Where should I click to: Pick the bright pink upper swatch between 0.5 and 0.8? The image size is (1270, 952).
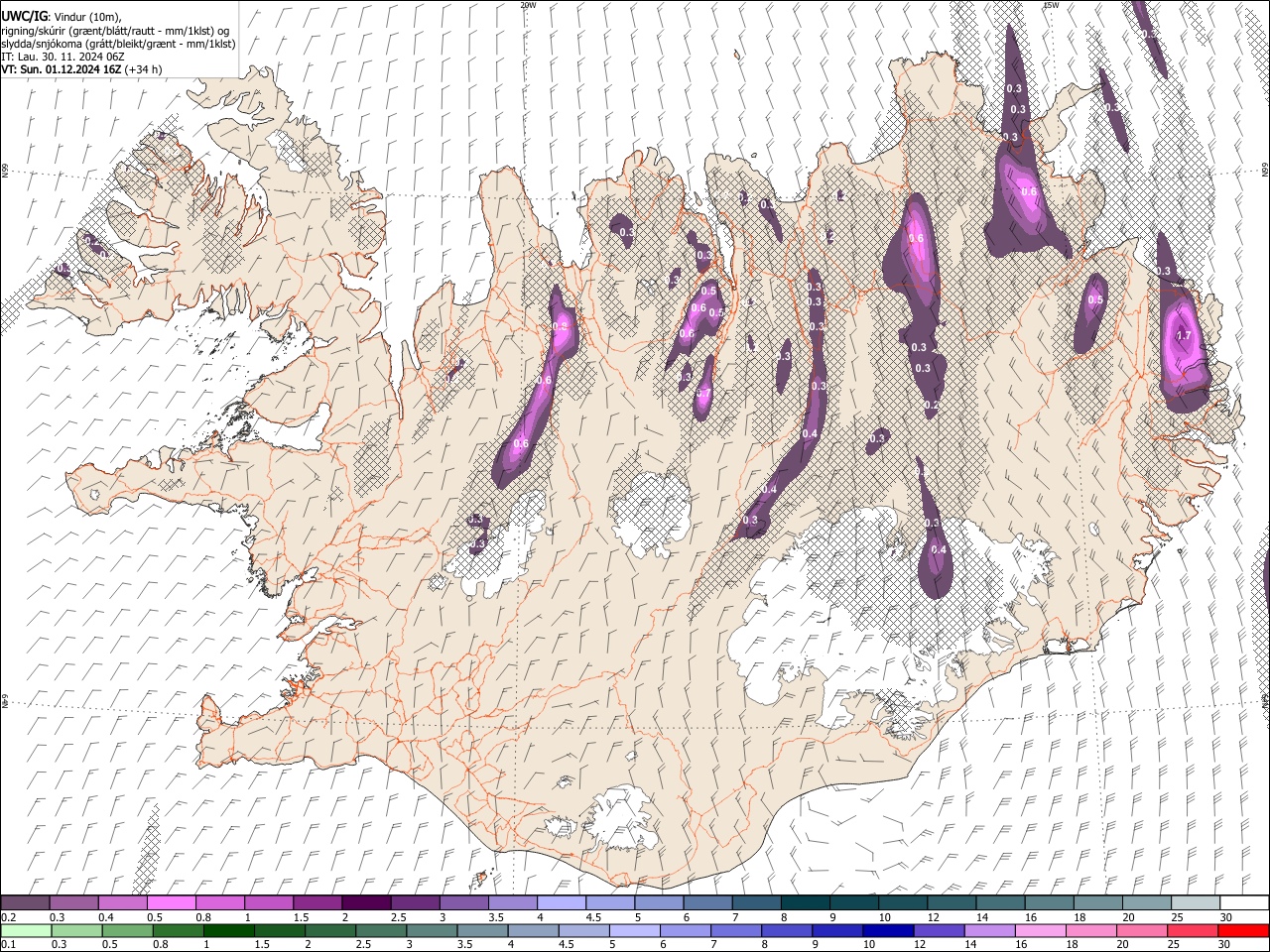[x=172, y=902]
